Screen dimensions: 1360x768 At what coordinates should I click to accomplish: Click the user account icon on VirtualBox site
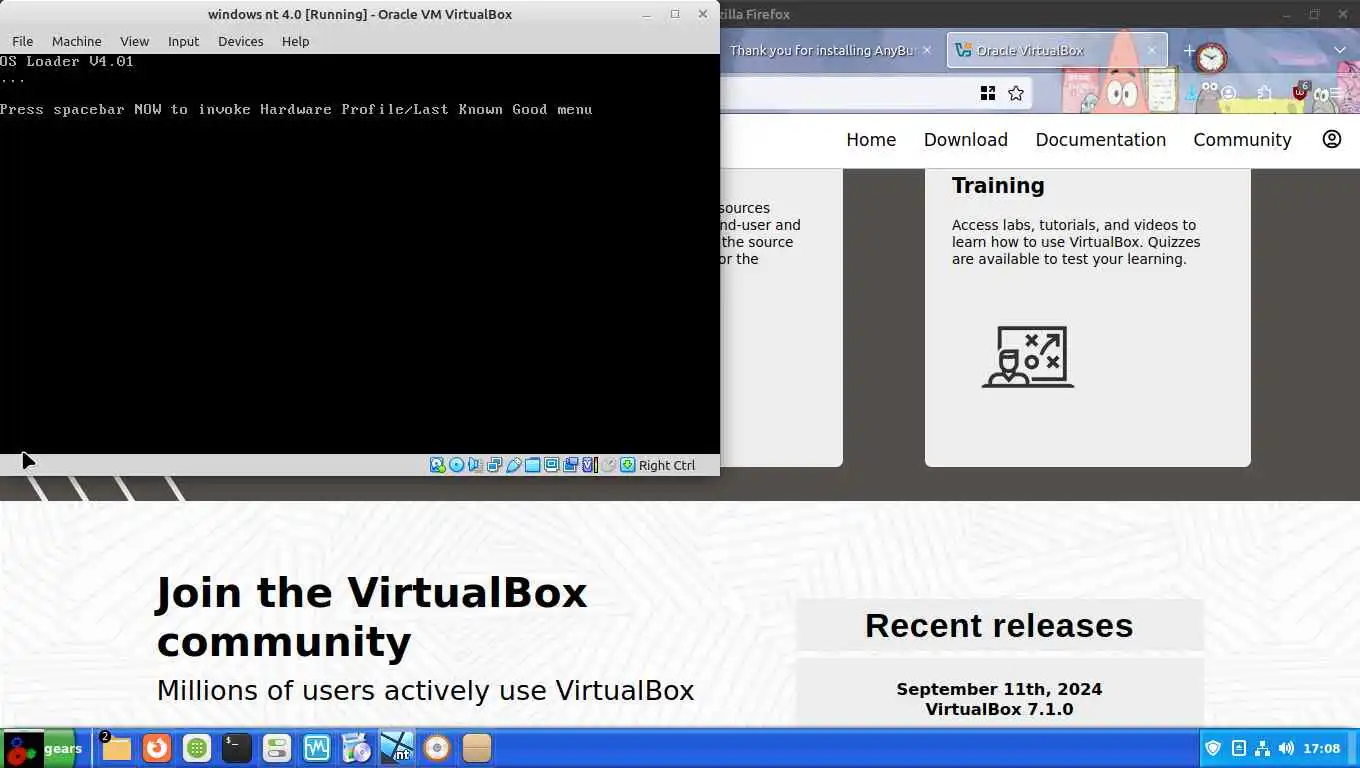[x=1332, y=139]
